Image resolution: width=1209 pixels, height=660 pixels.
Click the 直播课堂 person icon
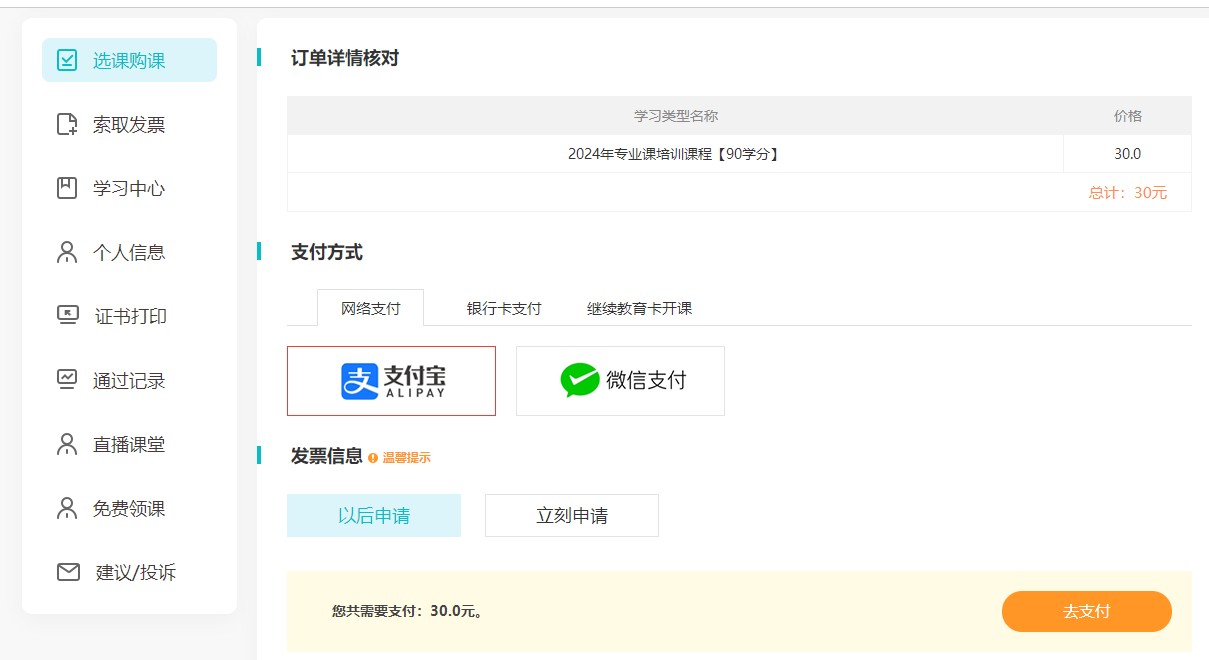pyautogui.click(x=67, y=444)
